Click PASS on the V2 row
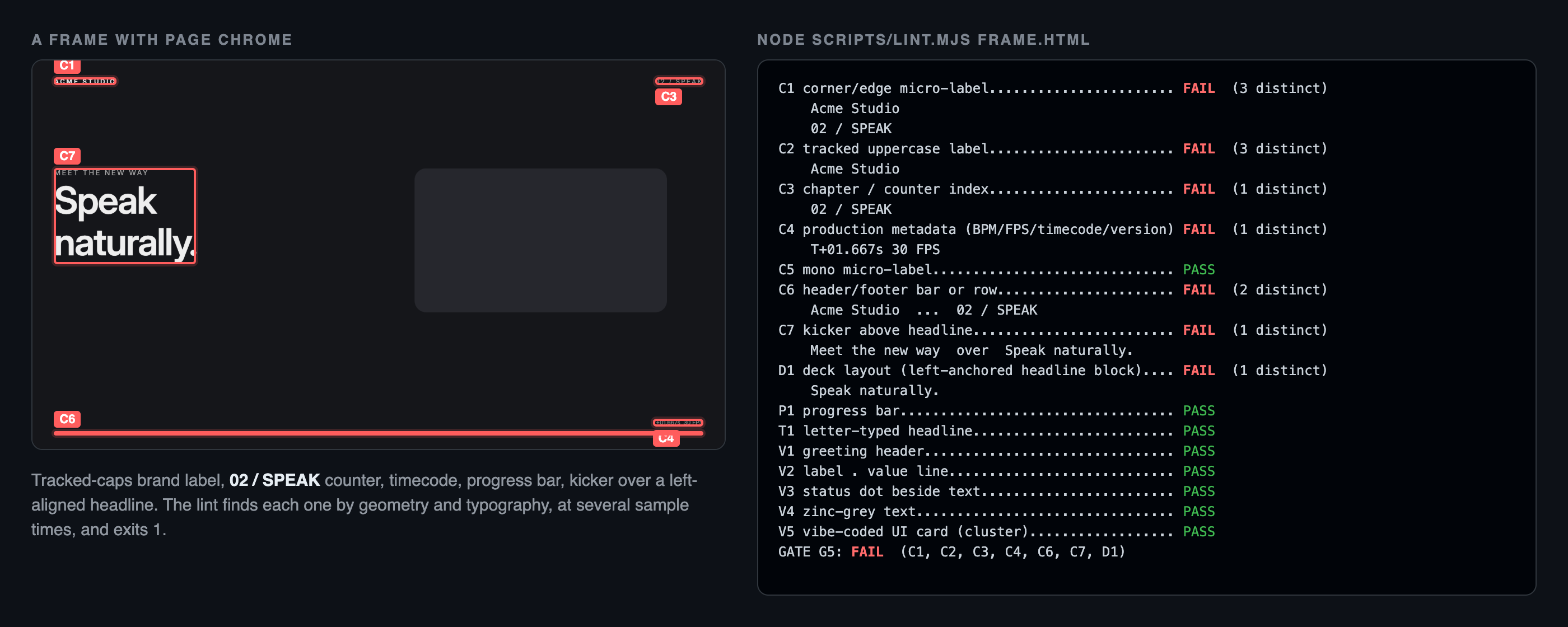This screenshot has height=627, width=1568. [1198, 471]
